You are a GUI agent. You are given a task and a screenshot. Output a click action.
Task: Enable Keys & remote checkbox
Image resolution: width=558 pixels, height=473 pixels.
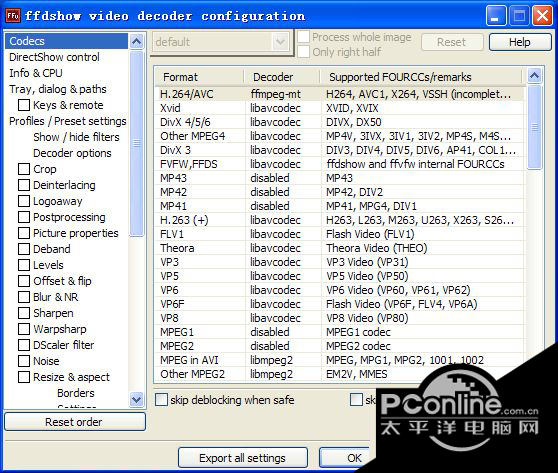(24, 105)
